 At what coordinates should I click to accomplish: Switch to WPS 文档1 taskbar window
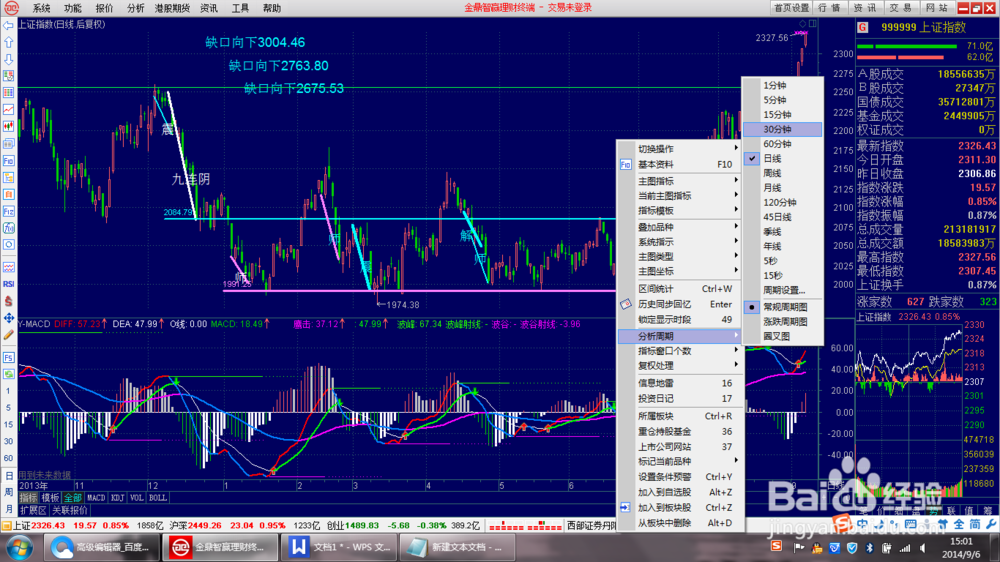338,547
